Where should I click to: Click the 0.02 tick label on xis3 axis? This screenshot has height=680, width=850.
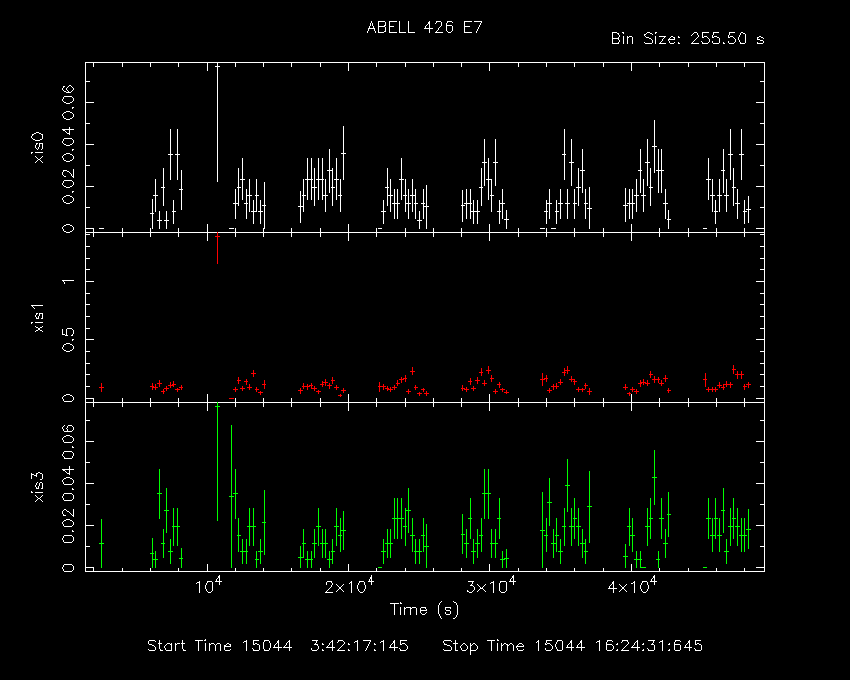[68, 525]
